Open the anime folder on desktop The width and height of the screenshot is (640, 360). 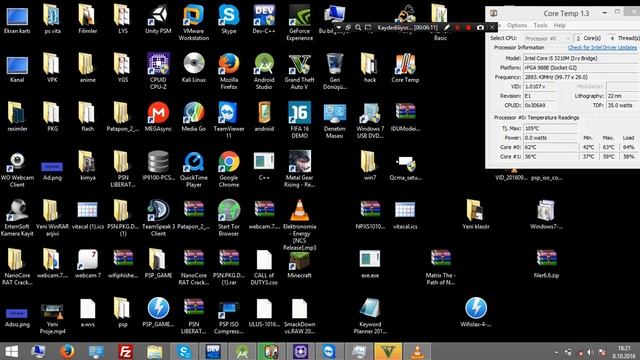pyautogui.click(x=87, y=68)
